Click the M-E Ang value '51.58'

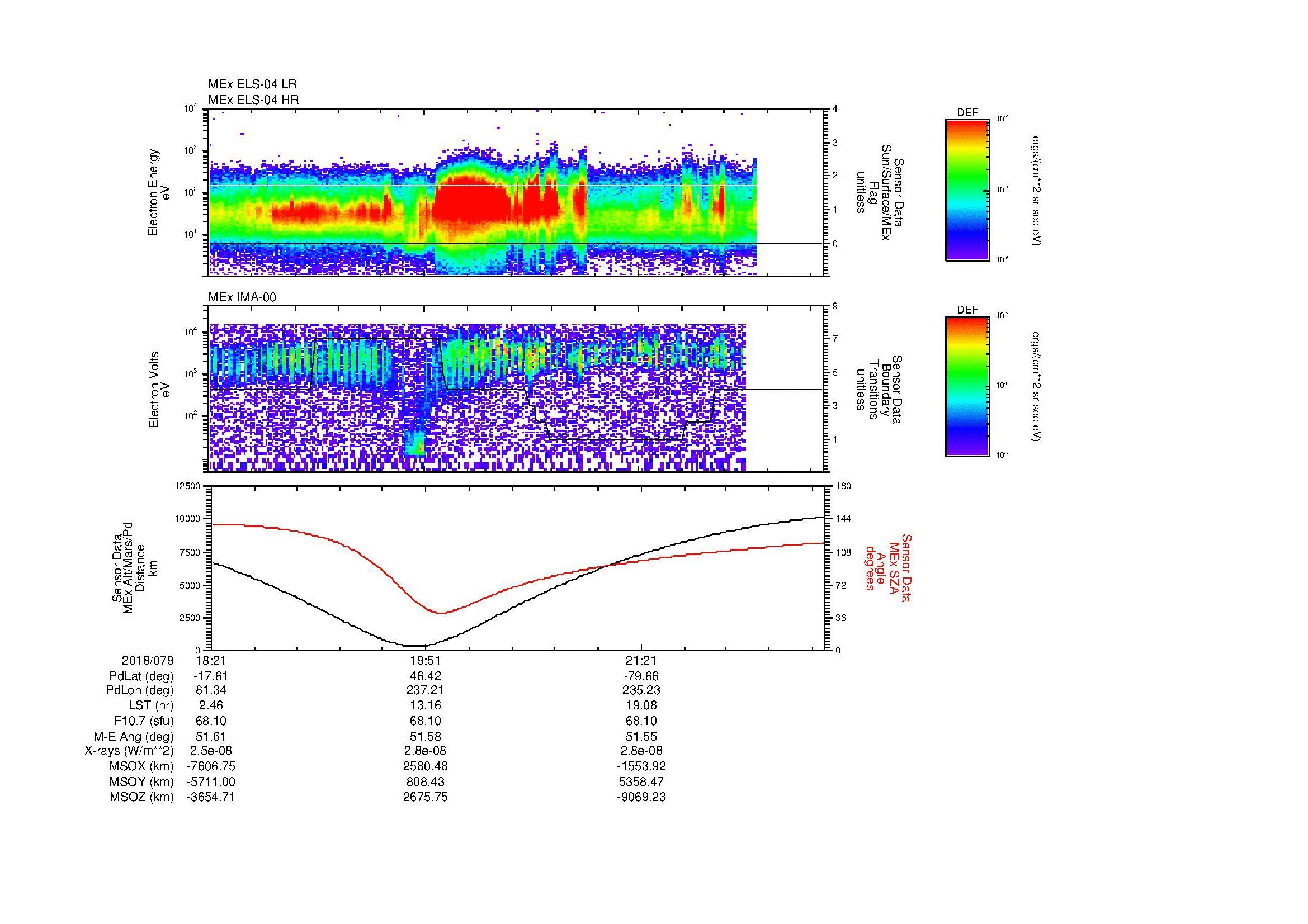[426, 736]
